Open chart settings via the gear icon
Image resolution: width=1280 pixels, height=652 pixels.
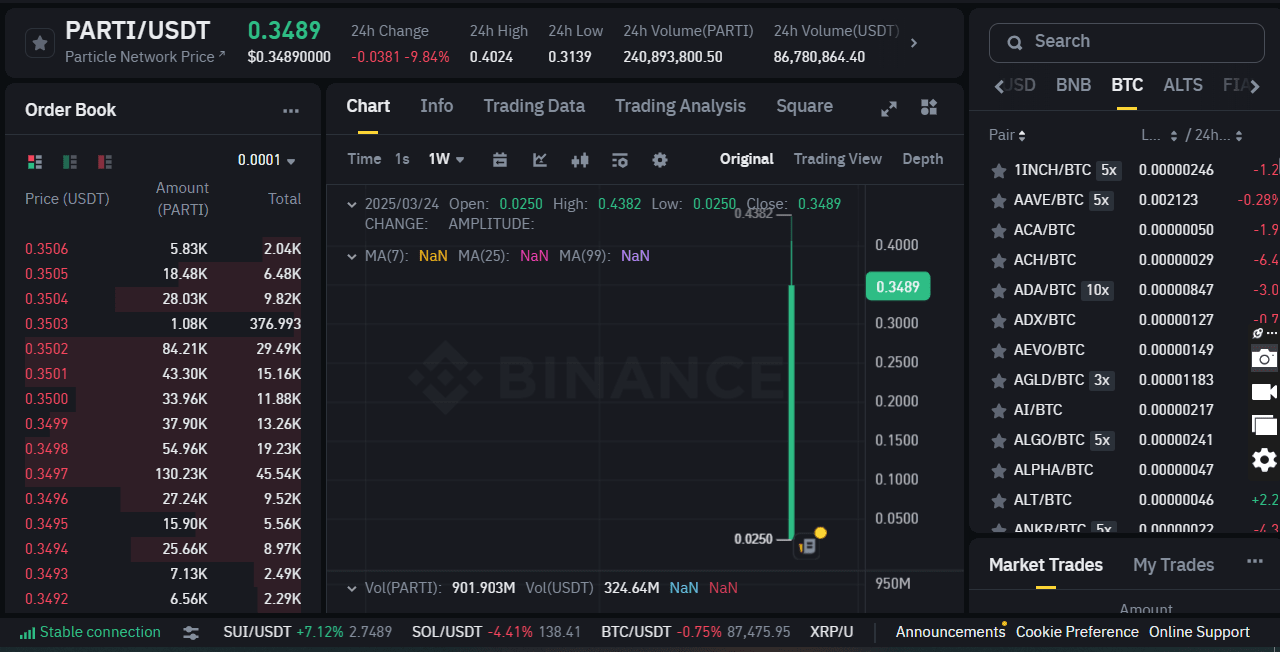pyautogui.click(x=659, y=159)
